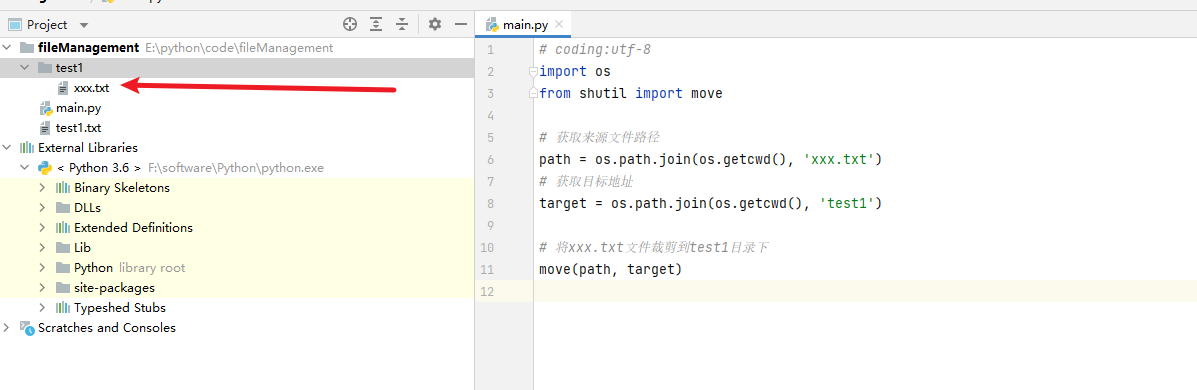Click 'import os' code line
1197x390 pixels.
(575, 72)
